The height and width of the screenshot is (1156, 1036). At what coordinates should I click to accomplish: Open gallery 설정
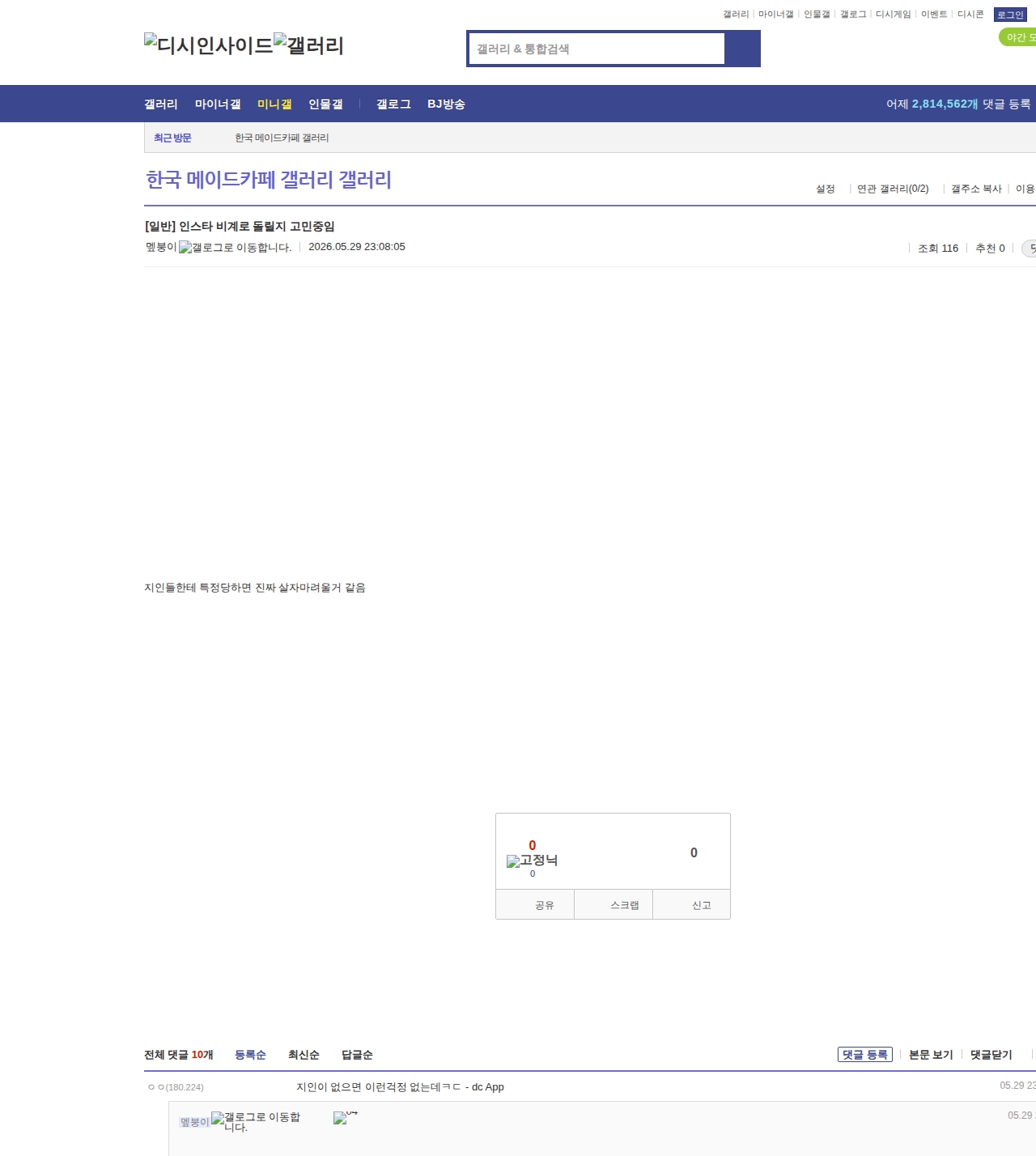[826, 189]
